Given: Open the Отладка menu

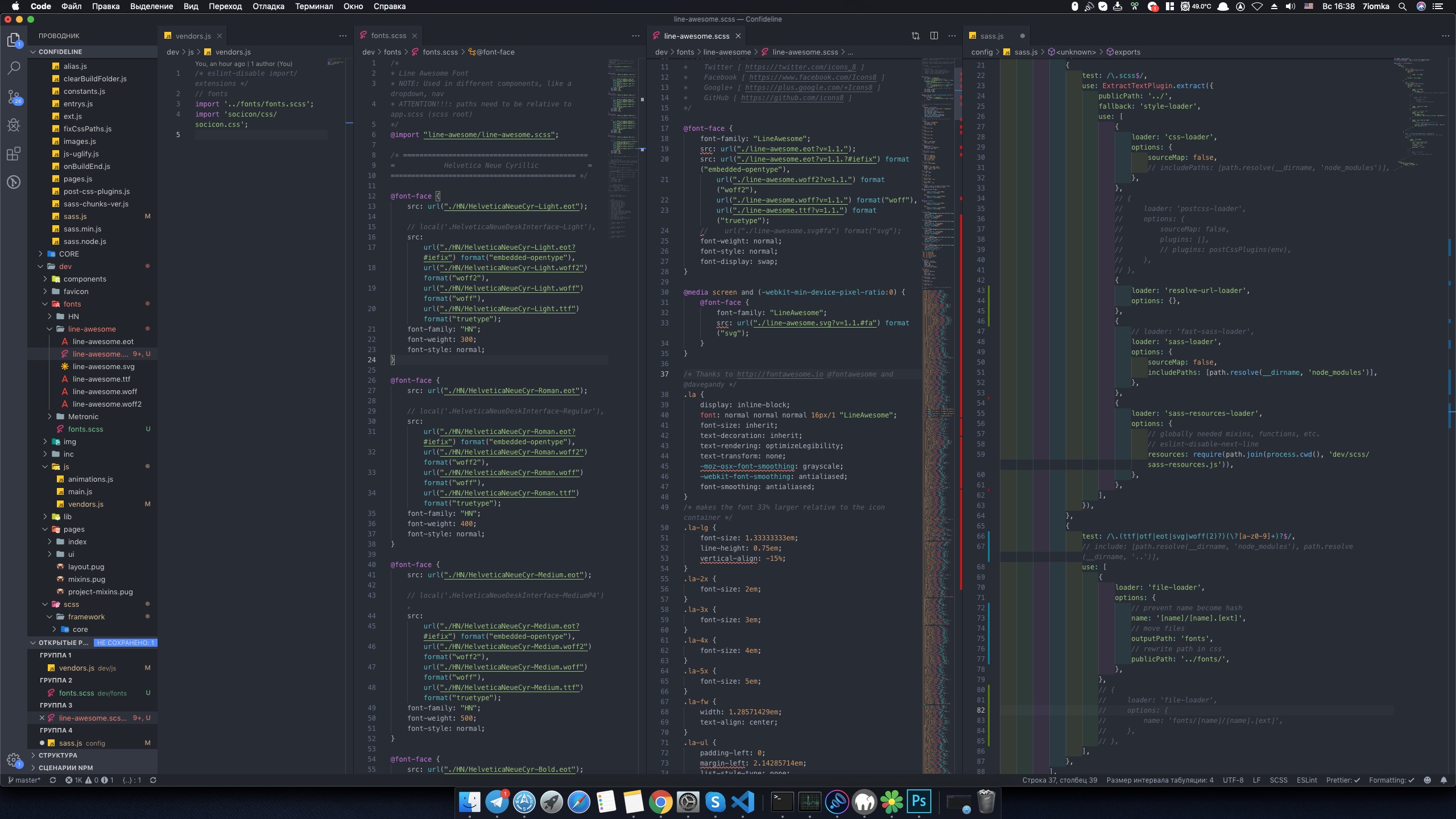Looking at the screenshot, I should [268, 6].
